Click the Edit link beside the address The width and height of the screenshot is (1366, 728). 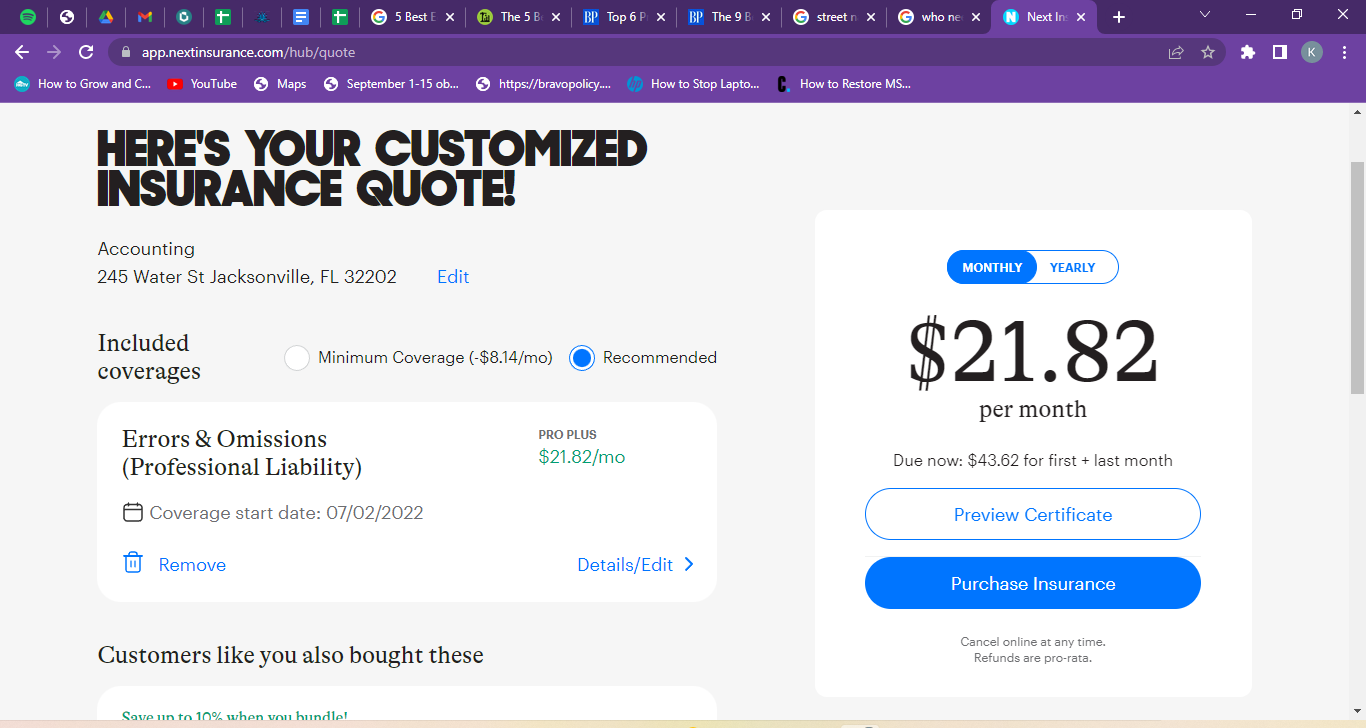coord(453,277)
